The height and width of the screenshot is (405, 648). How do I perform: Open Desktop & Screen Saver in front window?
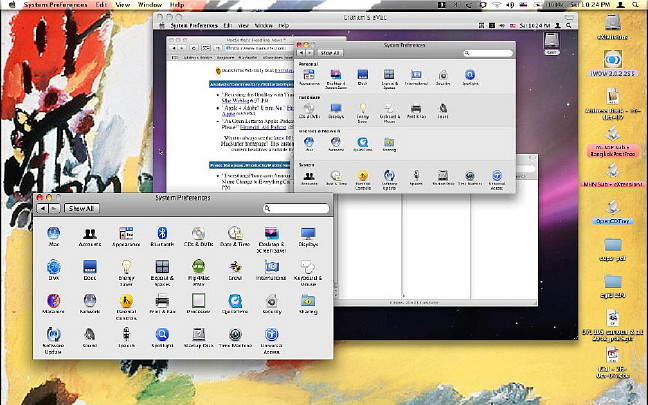click(272, 239)
